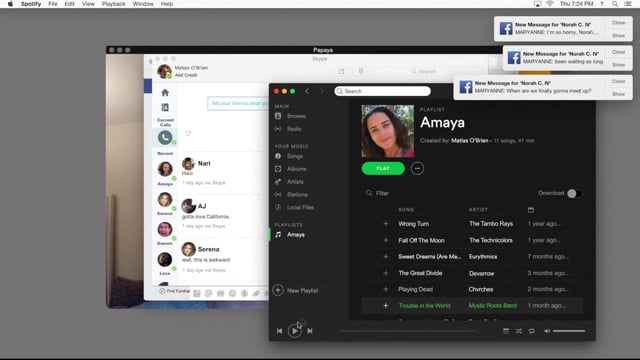640x360 pixels.
Task: Open the more options circle beside PLAY
Action: [x=417, y=168]
